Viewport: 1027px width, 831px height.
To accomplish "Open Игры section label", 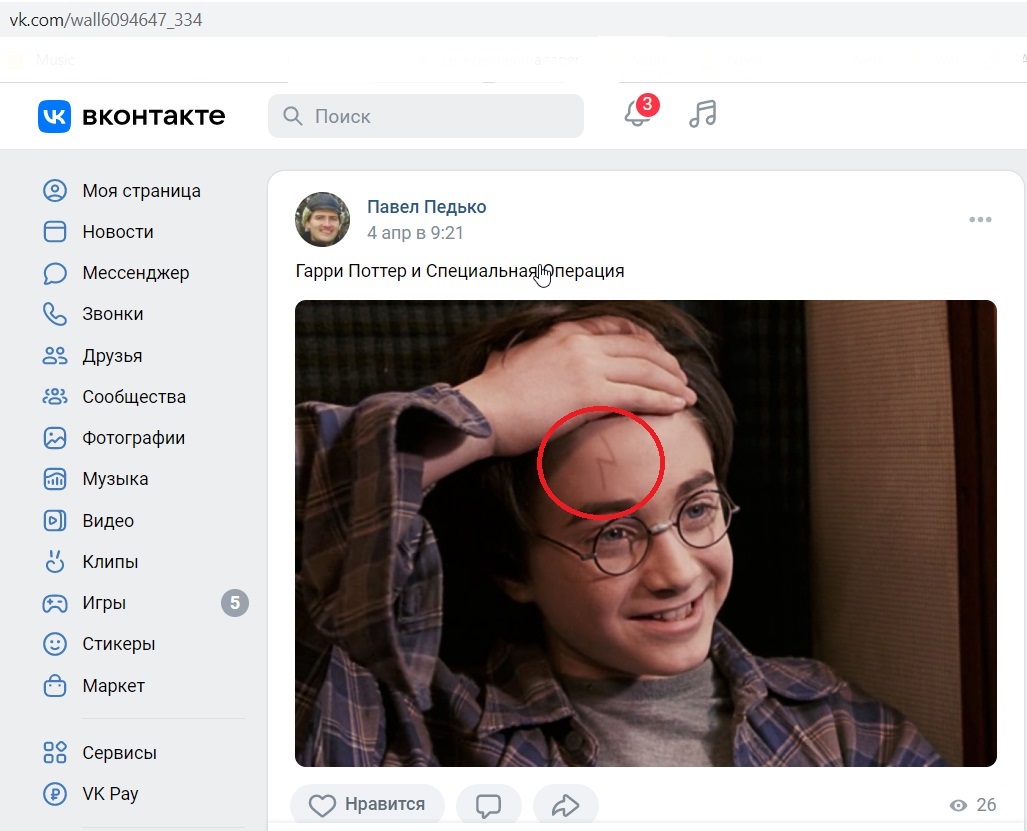I will point(104,603).
